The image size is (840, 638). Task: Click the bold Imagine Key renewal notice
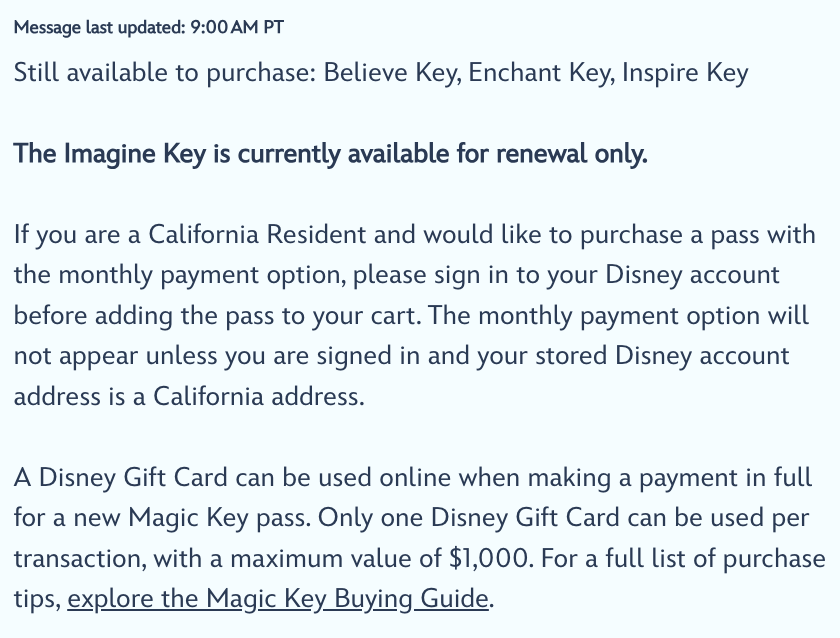[x=331, y=154]
